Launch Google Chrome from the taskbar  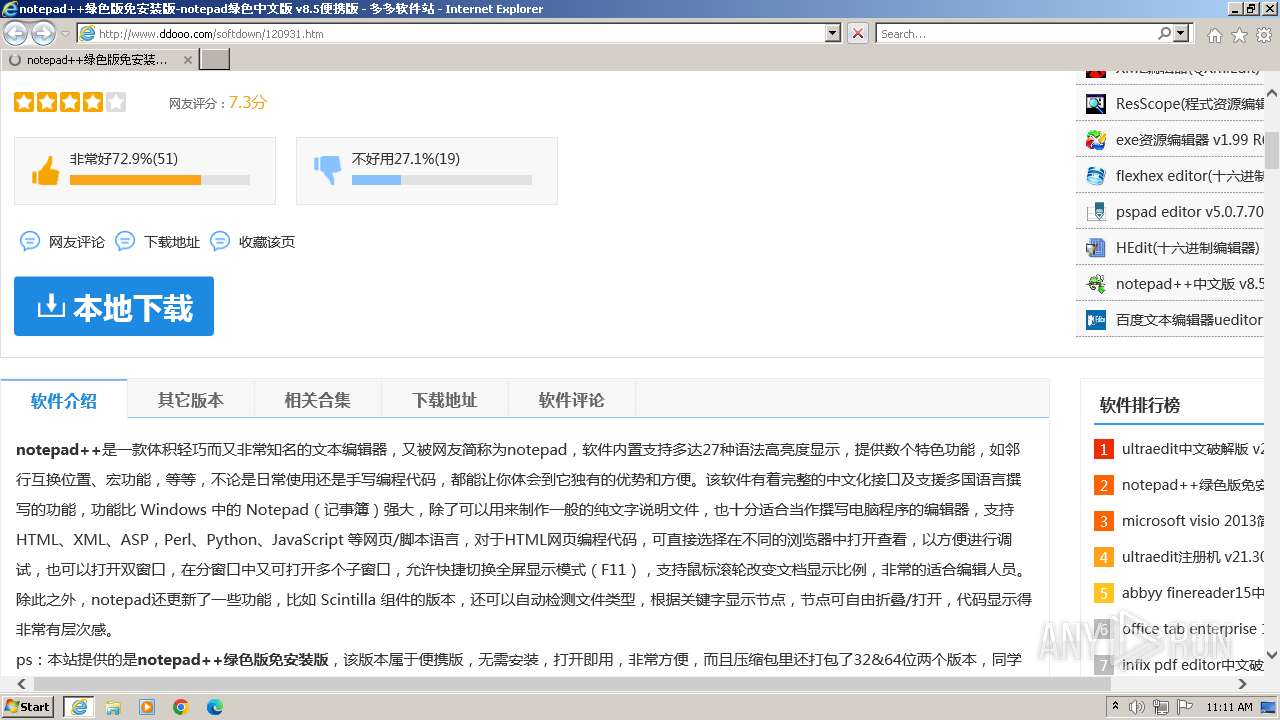tap(181, 707)
